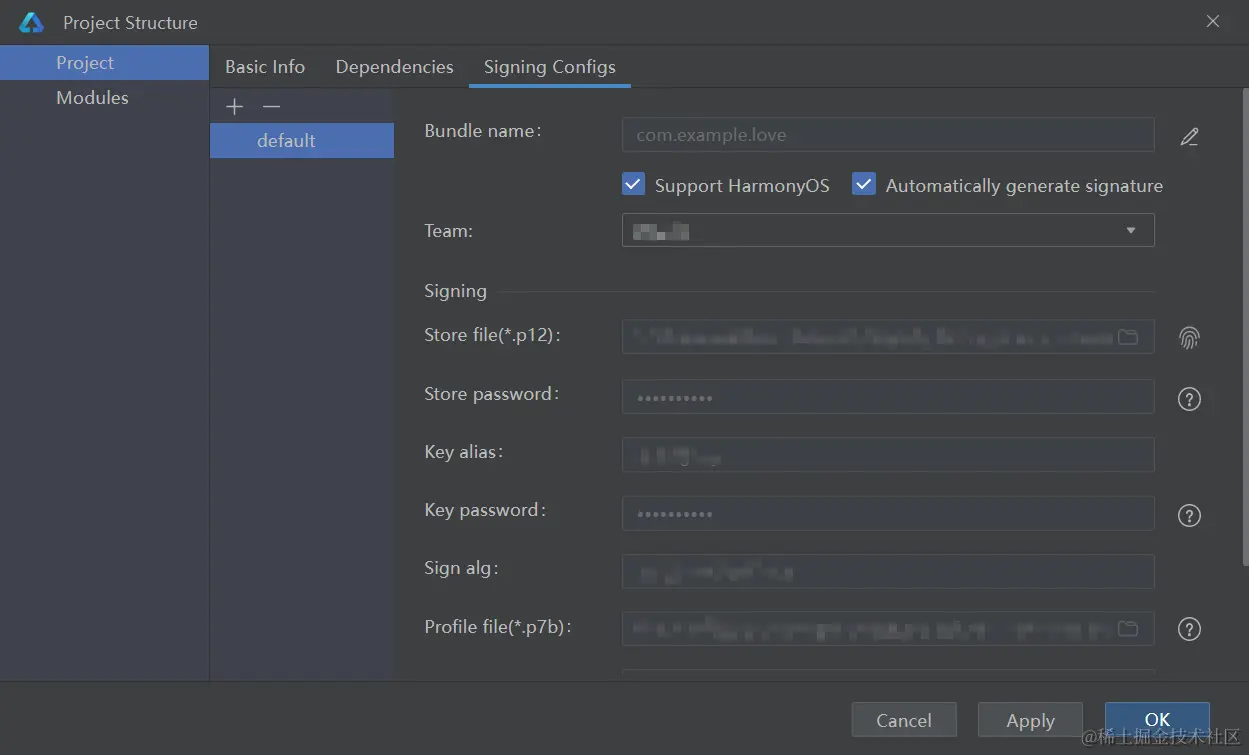Click the fingerprint icon next to Store file
Viewport: 1249px width, 755px height.
coord(1189,338)
